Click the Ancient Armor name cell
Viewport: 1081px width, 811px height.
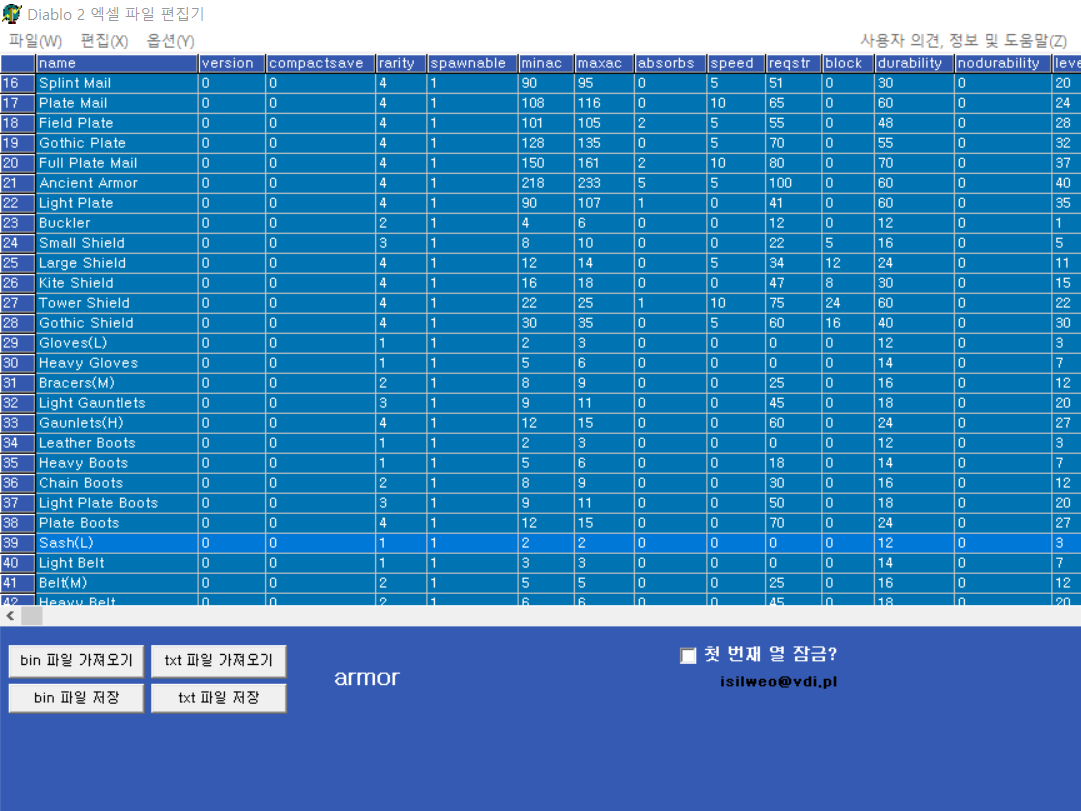pos(117,183)
